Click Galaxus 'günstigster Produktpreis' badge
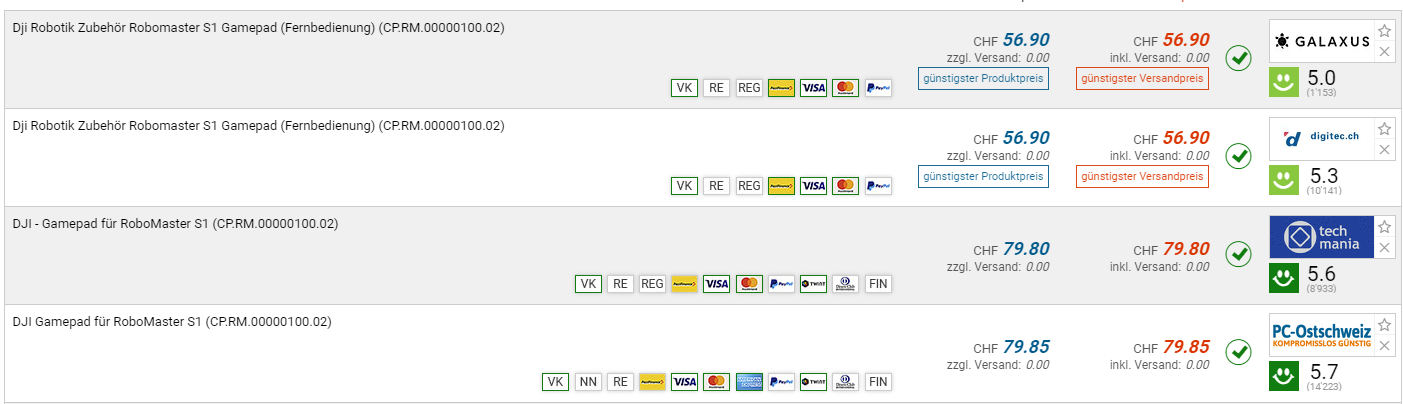 click(x=983, y=78)
